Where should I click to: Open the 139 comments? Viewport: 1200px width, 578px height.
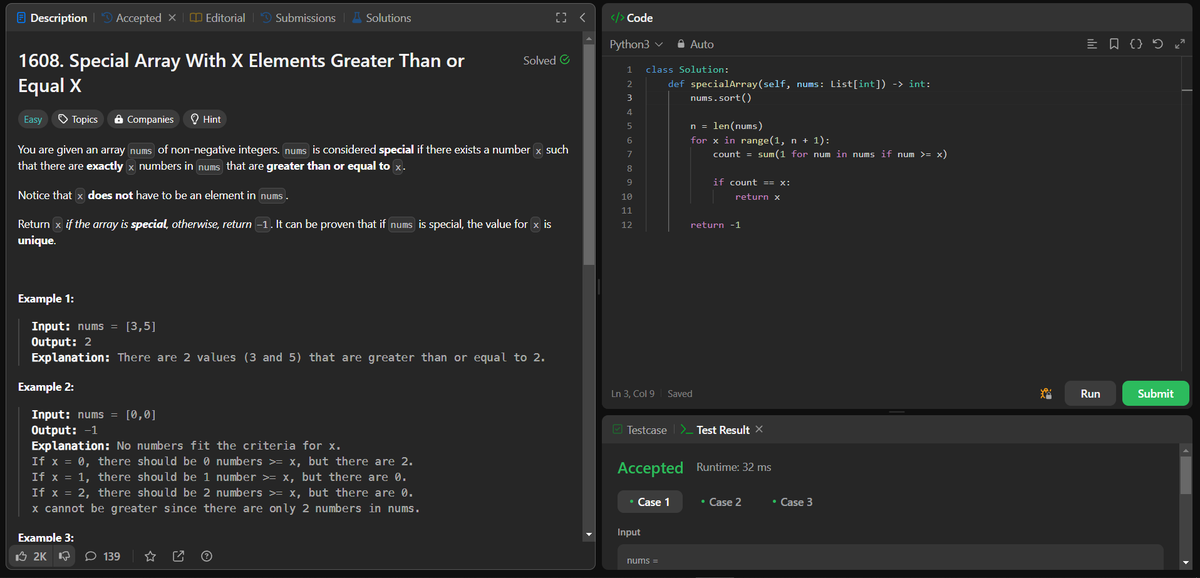[x=103, y=556]
